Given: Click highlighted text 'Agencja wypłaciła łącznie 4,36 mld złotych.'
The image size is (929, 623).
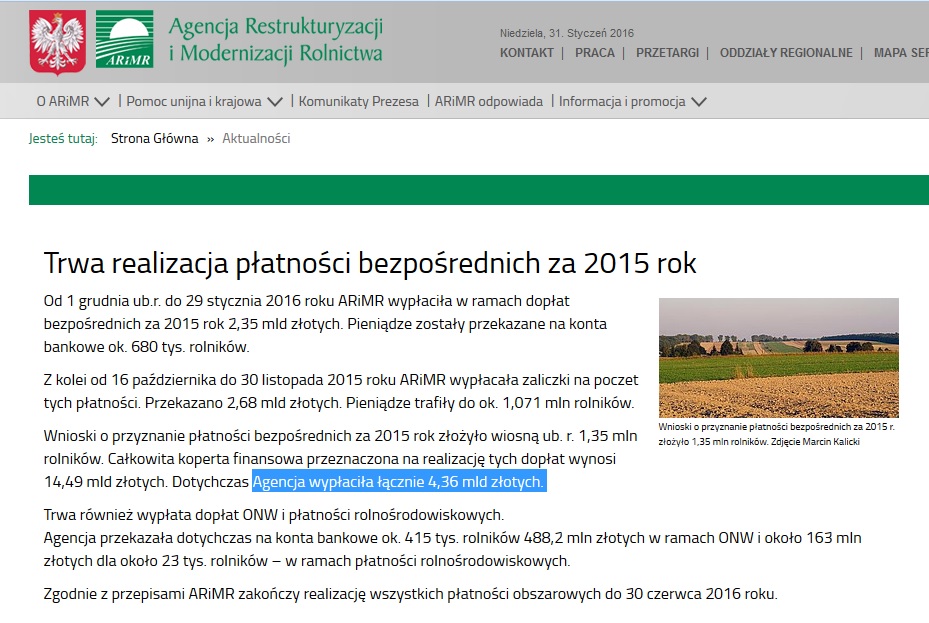Looking at the screenshot, I should pyautogui.click(x=398, y=481).
